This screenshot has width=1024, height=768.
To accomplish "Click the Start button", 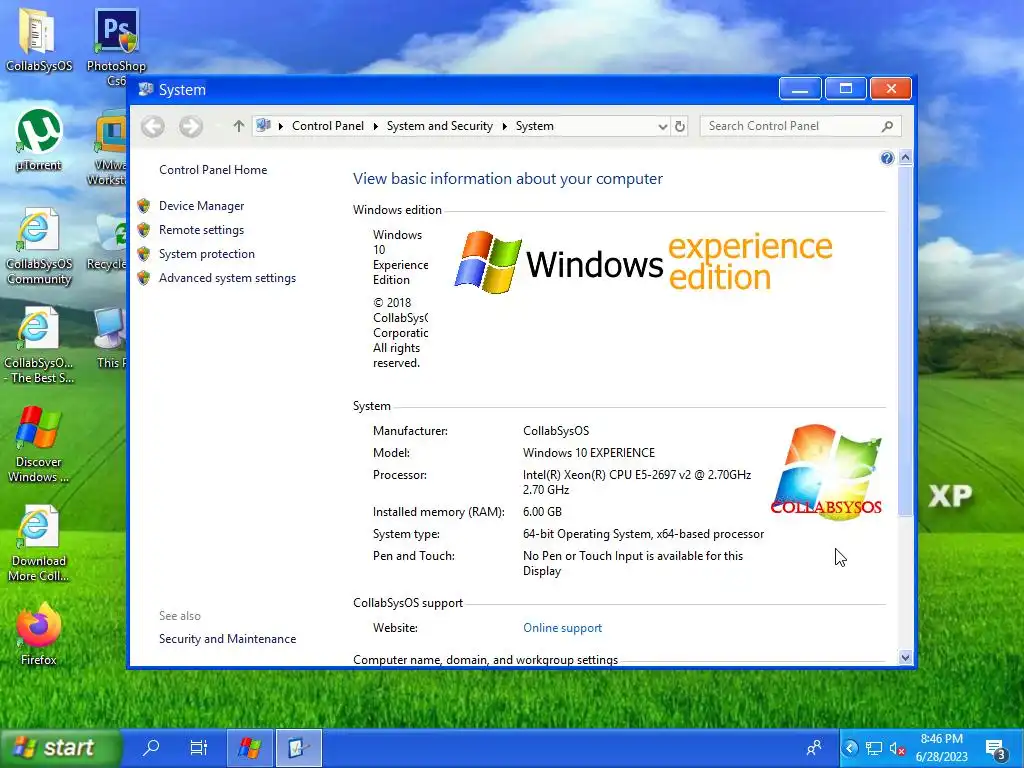I will (x=61, y=748).
